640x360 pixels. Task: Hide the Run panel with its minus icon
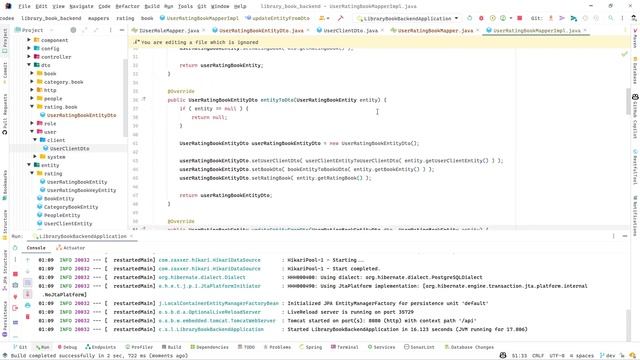[x=625, y=236]
